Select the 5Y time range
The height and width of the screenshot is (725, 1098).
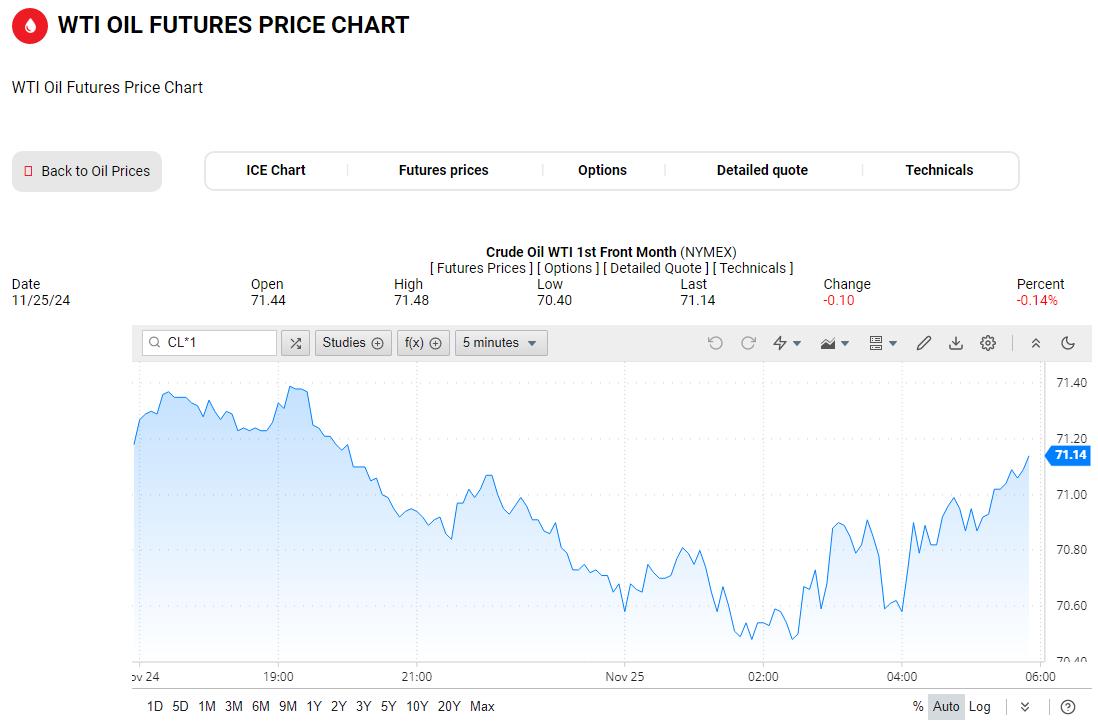[389, 707]
